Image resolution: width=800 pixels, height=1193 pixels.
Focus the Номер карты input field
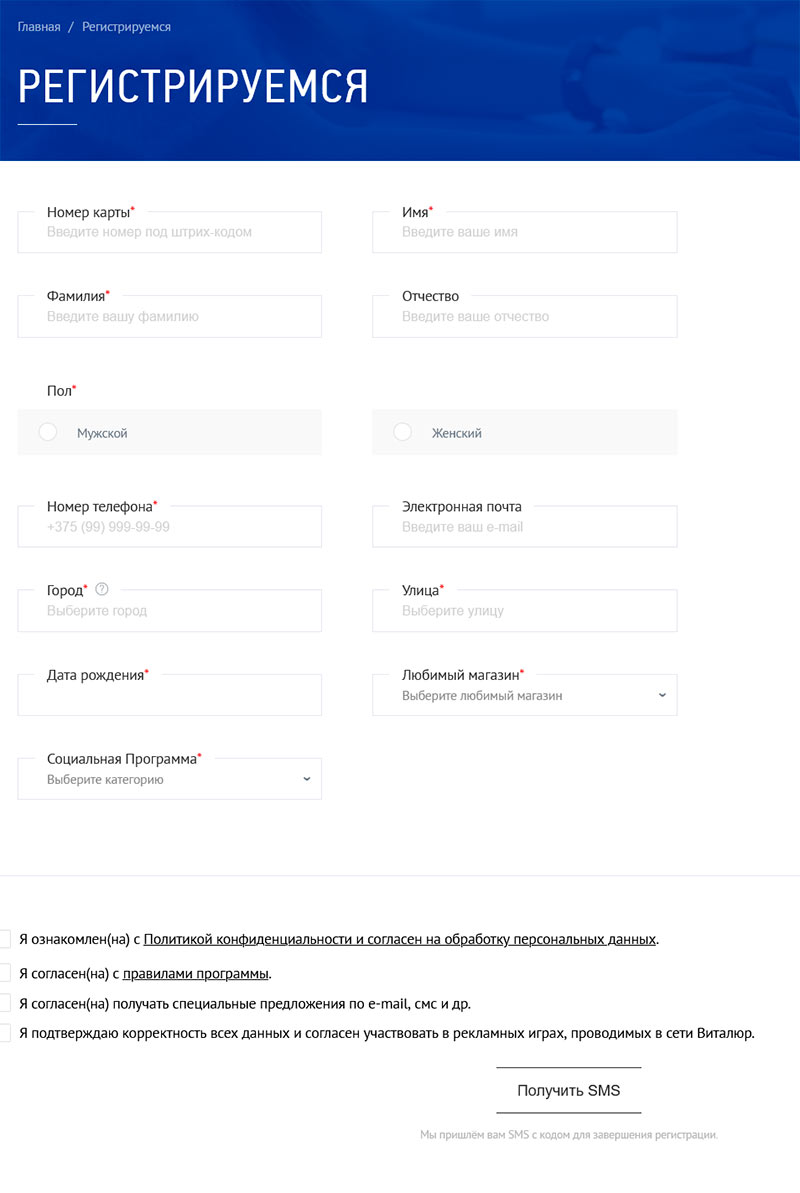(169, 232)
